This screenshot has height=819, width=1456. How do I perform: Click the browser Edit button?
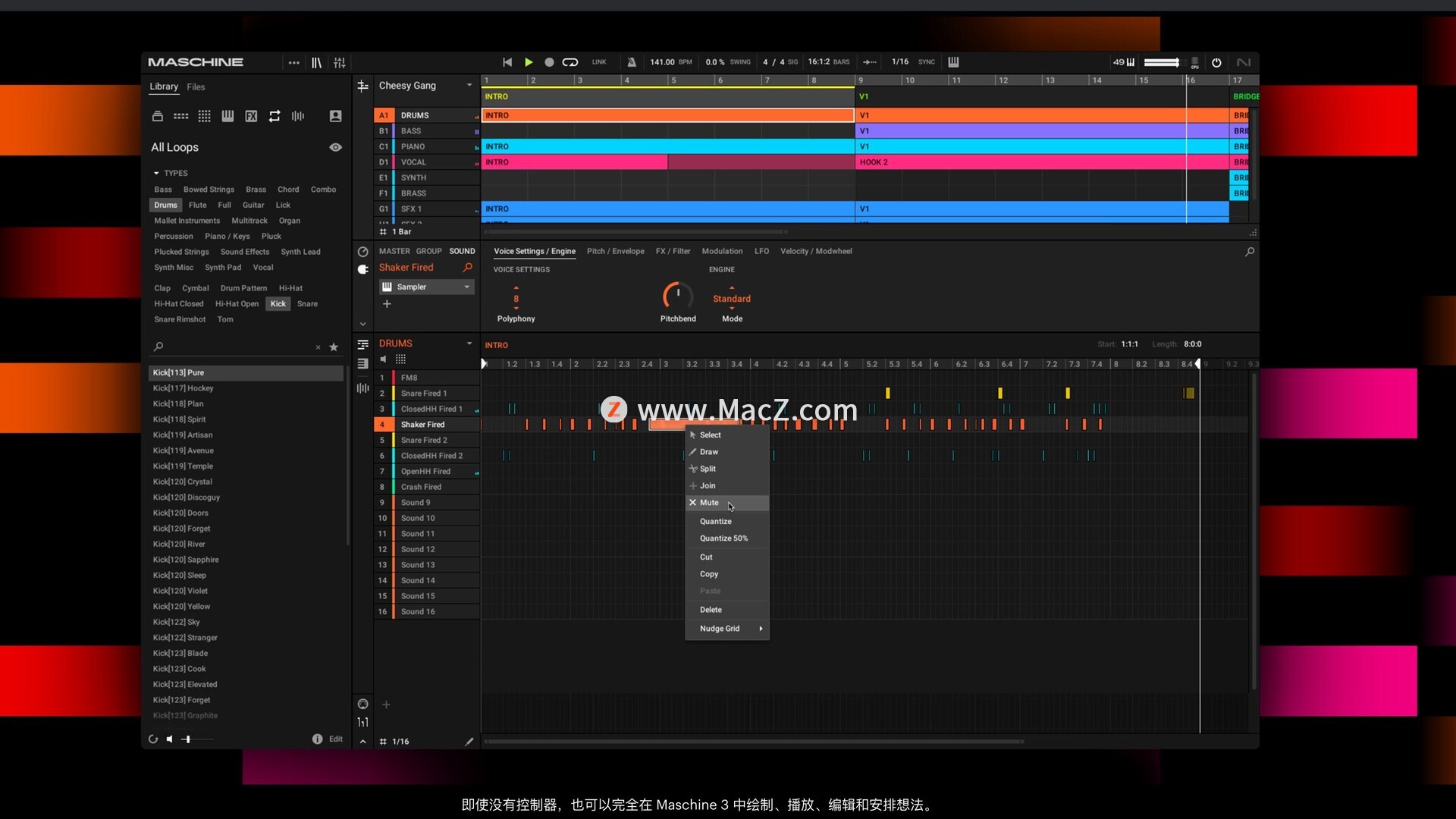(336, 739)
